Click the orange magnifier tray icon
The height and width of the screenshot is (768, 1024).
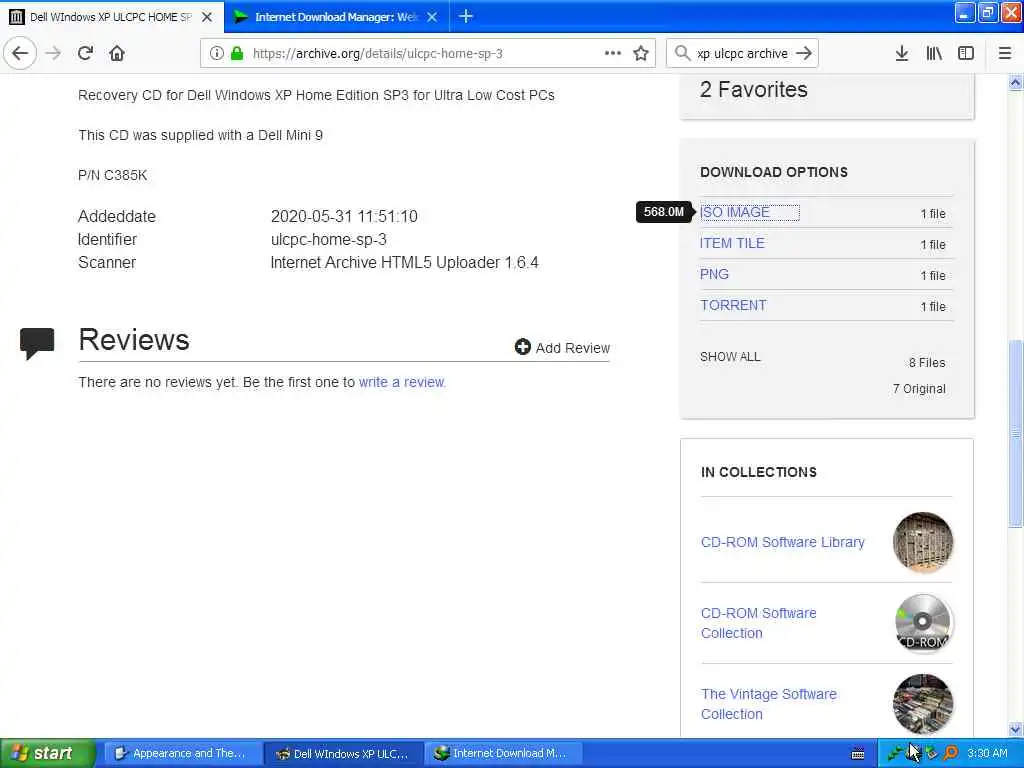click(x=951, y=753)
